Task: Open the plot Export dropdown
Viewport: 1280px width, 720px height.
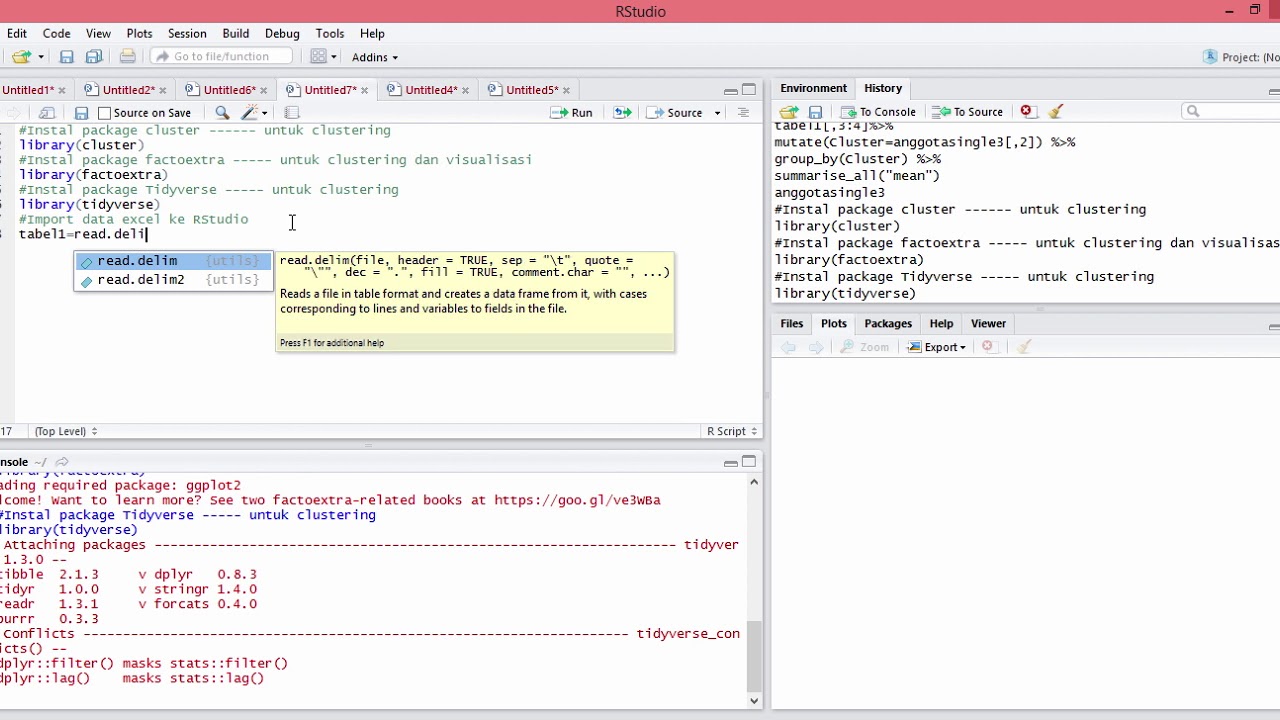Action: 937,347
